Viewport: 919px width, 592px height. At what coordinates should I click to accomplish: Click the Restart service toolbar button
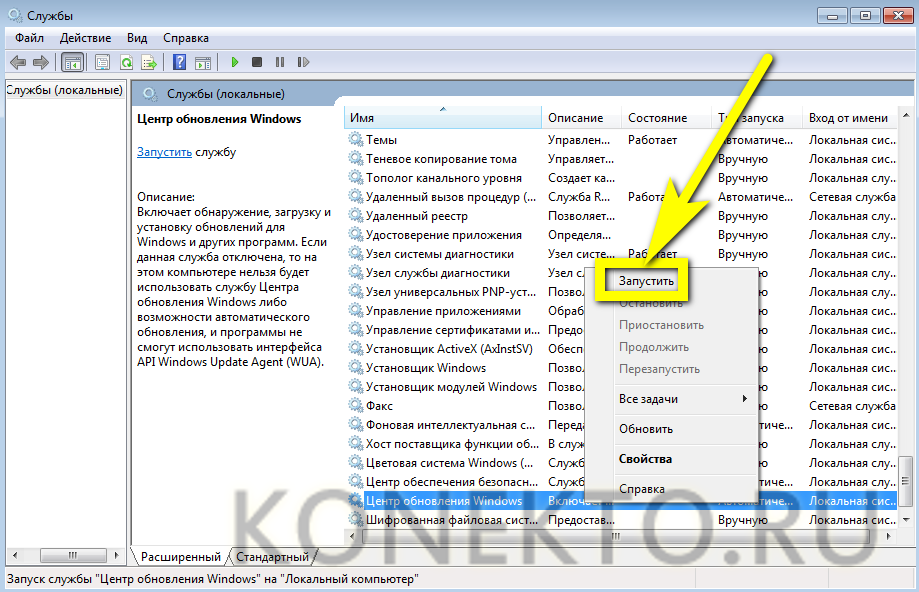click(303, 62)
